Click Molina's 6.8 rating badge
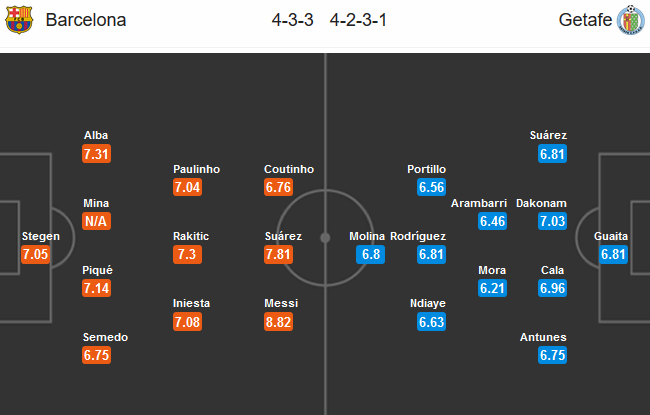 pos(370,254)
